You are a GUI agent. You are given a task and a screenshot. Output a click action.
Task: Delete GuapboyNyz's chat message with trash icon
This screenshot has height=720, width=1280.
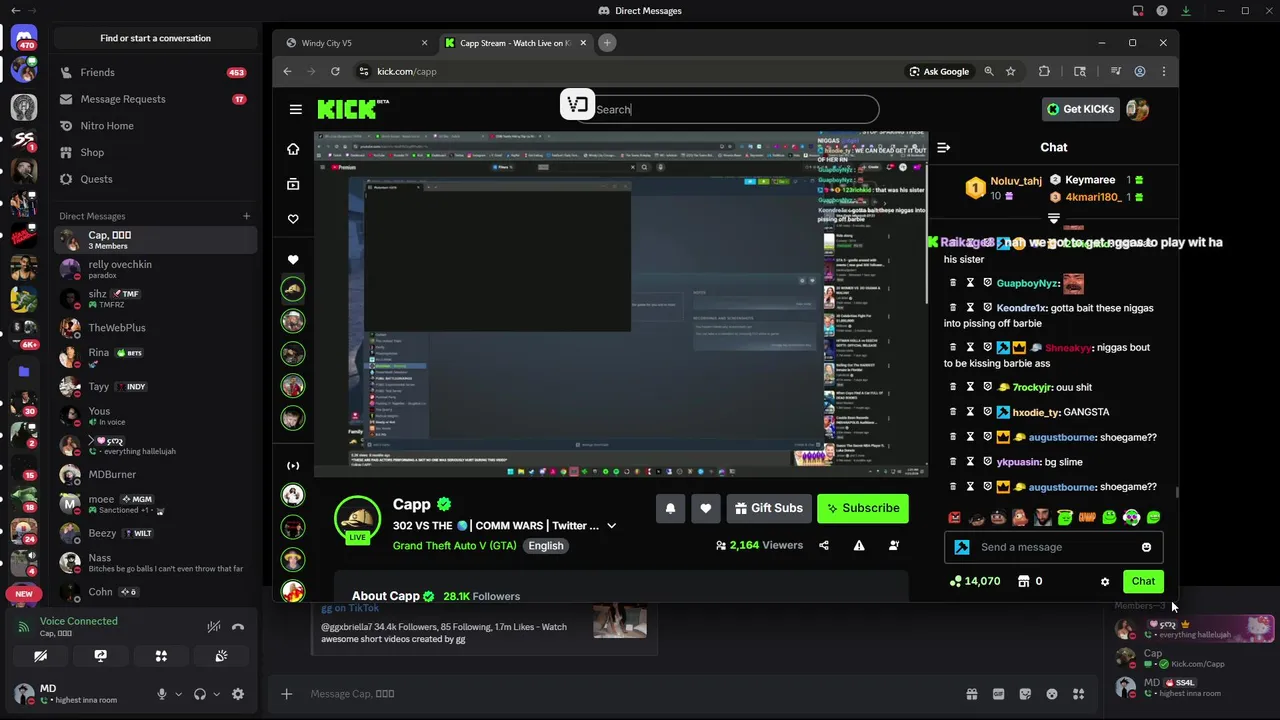pos(953,283)
